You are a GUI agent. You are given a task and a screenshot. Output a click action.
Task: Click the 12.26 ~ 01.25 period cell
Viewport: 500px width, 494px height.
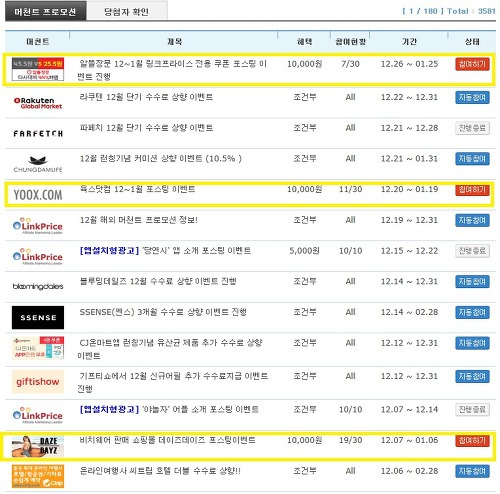click(409, 64)
